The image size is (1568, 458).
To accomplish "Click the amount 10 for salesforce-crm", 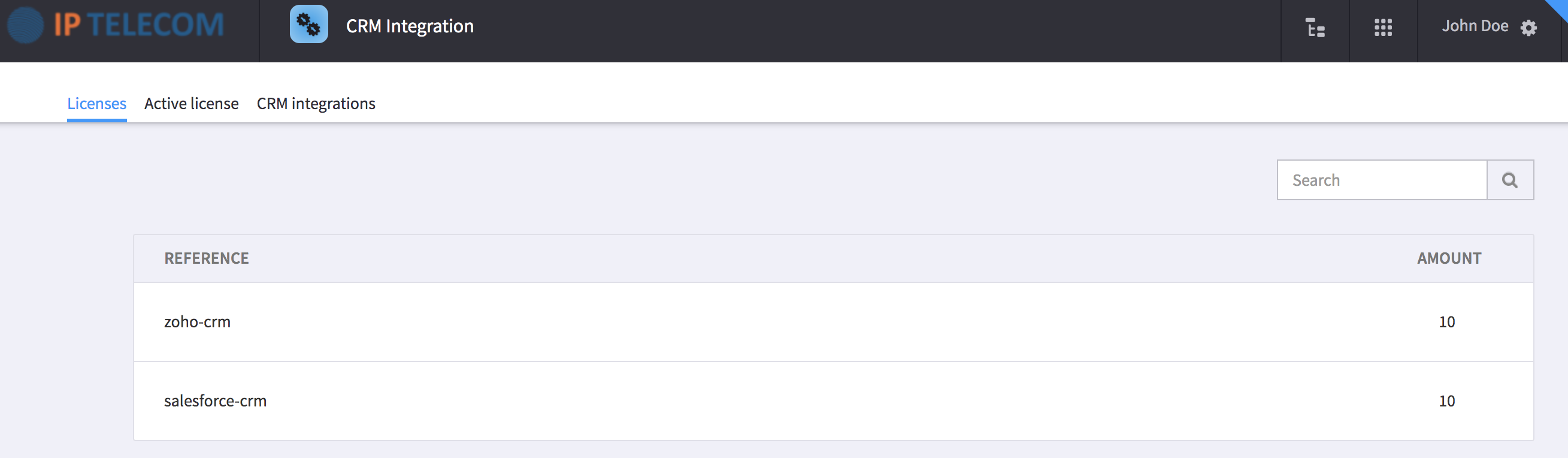I will click(x=1446, y=400).
